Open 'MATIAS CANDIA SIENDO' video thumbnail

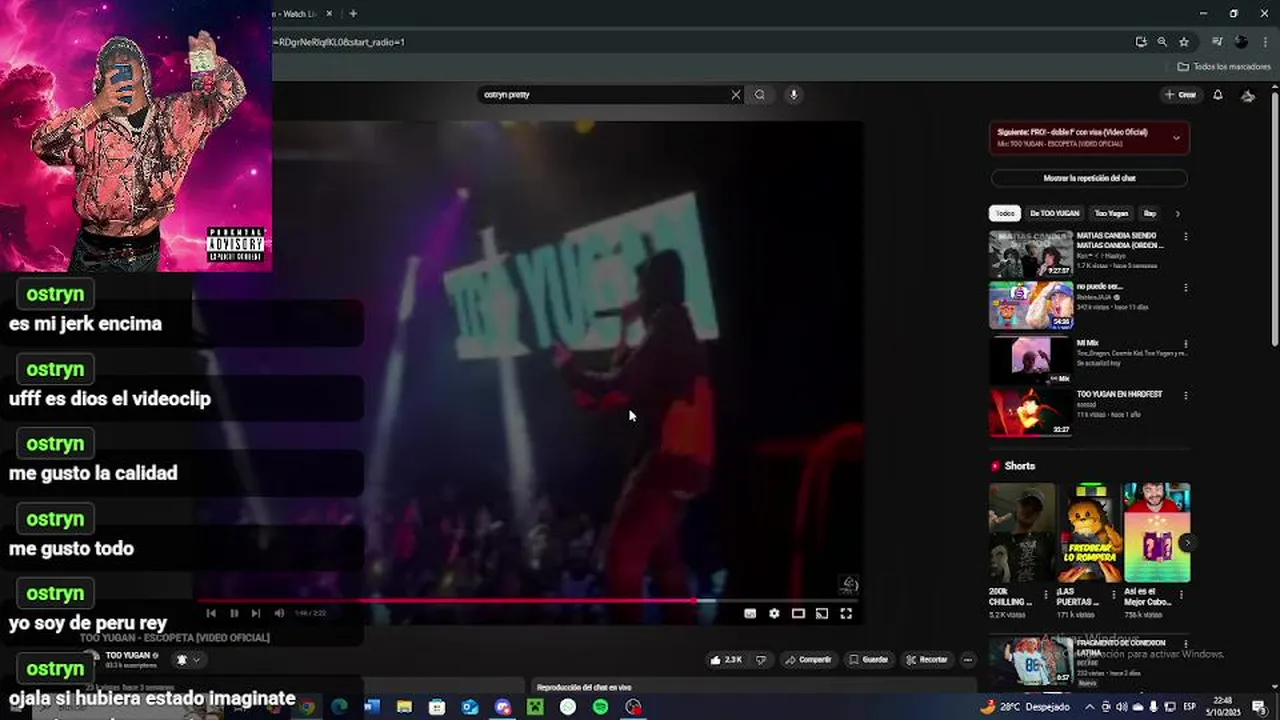[x=1031, y=254]
